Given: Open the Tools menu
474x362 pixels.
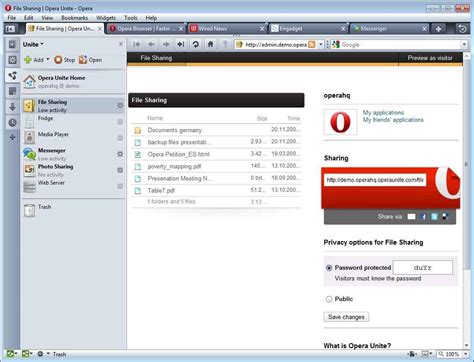Looking at the screenshot, I should tap(131, 18).
